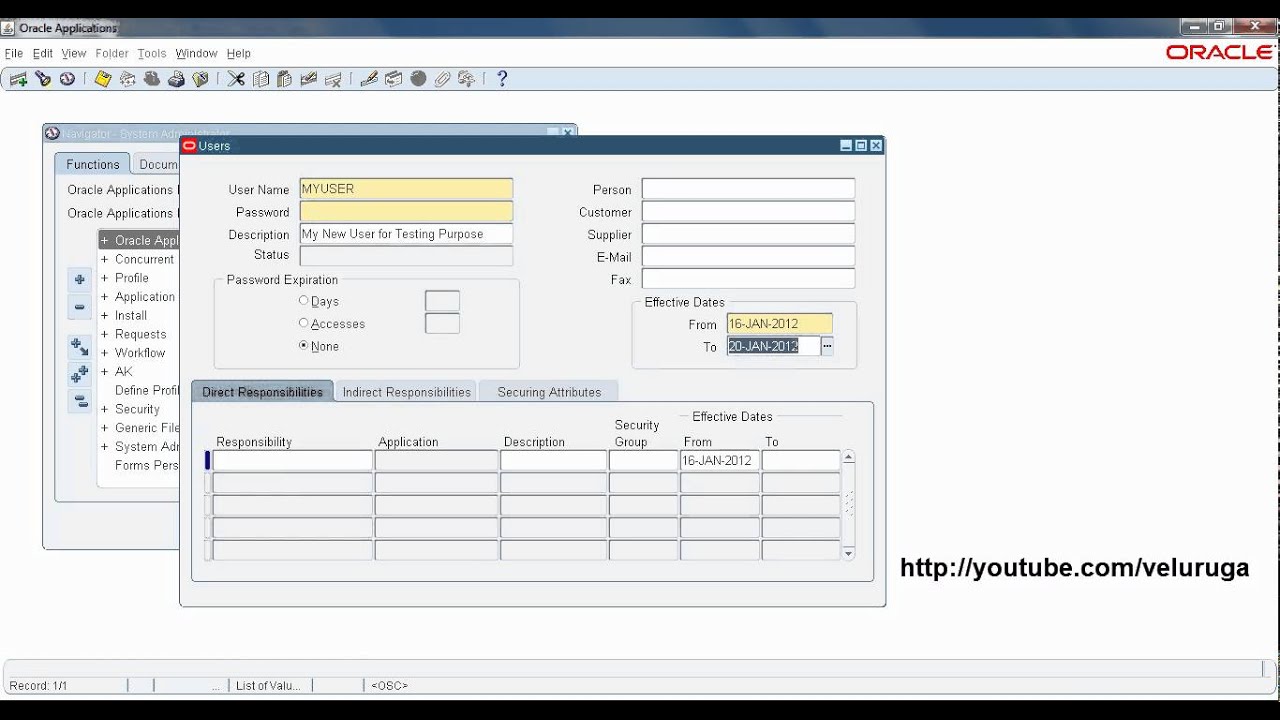
Task: Click the Switch Responsibilities toolbar icon
Action: pyautogui.click(x=152, y=79)
